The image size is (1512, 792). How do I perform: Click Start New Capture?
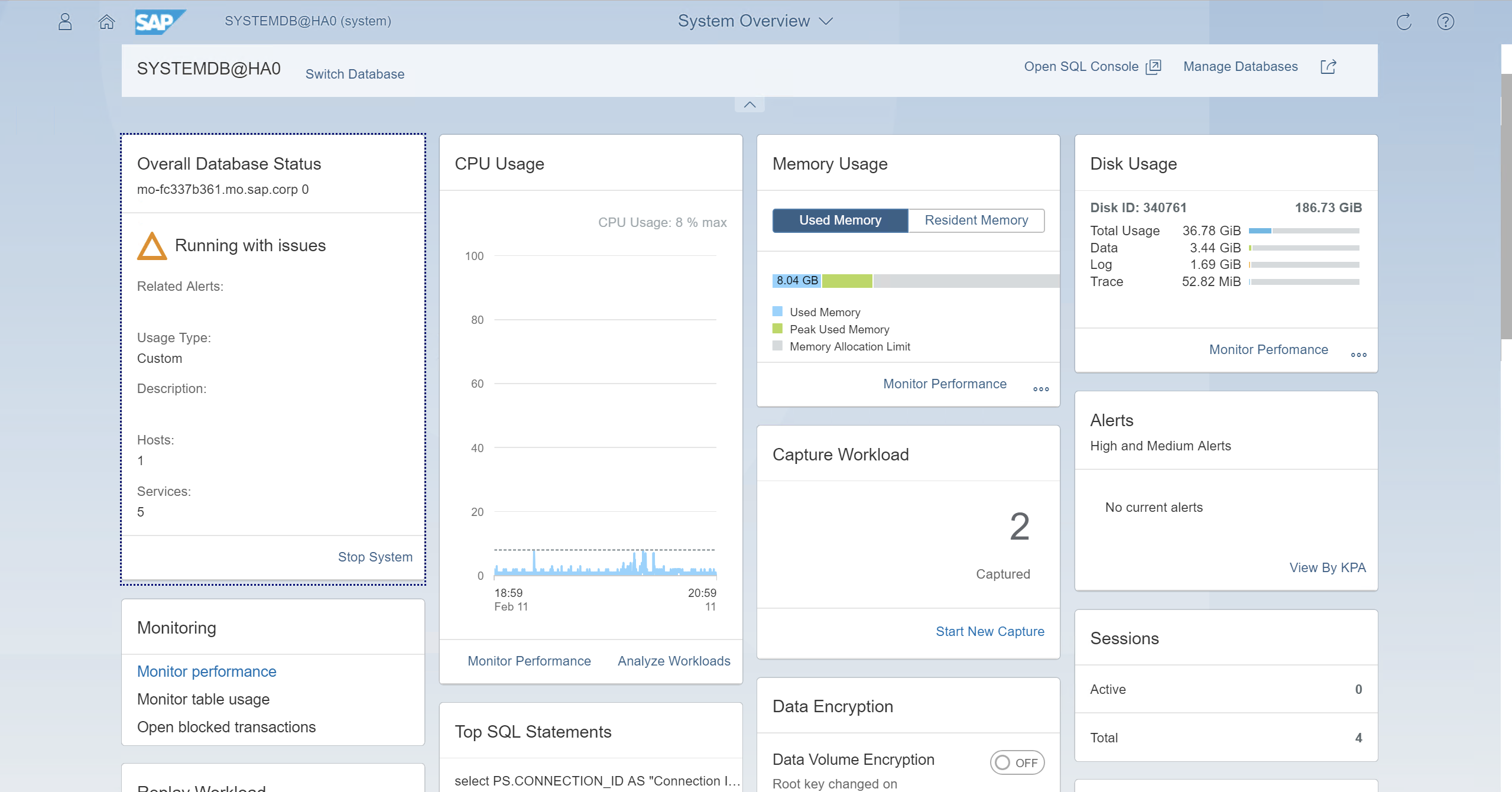[990, 632]
